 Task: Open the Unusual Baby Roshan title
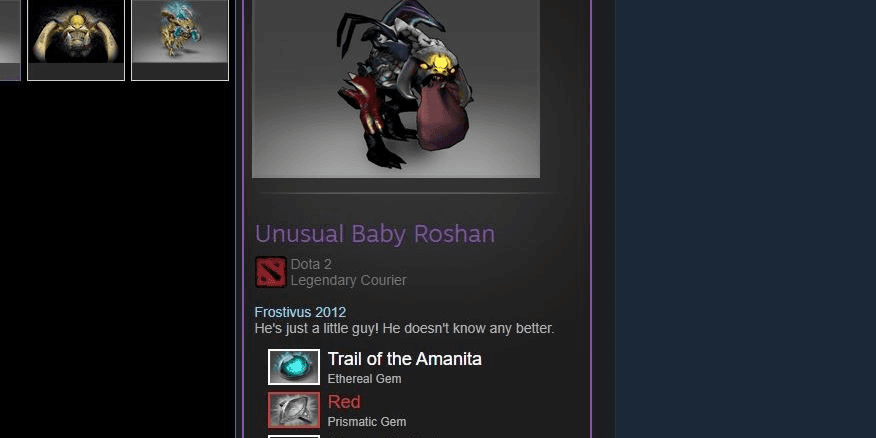pos(375,234)
